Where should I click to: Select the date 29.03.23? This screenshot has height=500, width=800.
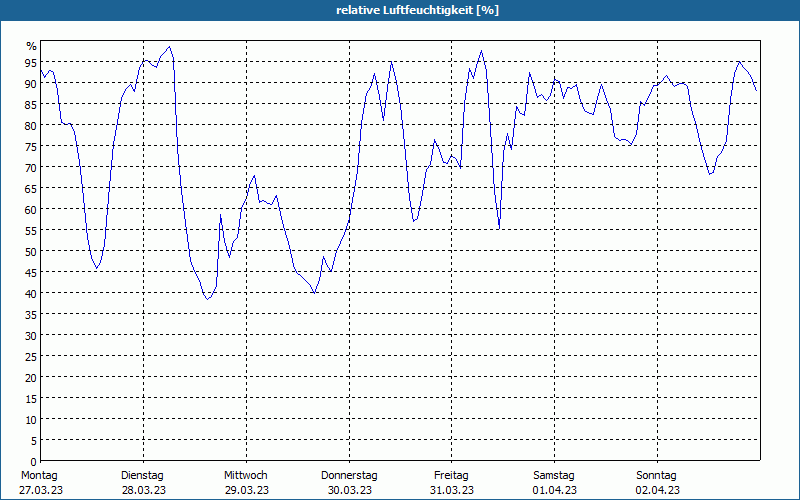[246, 490]
